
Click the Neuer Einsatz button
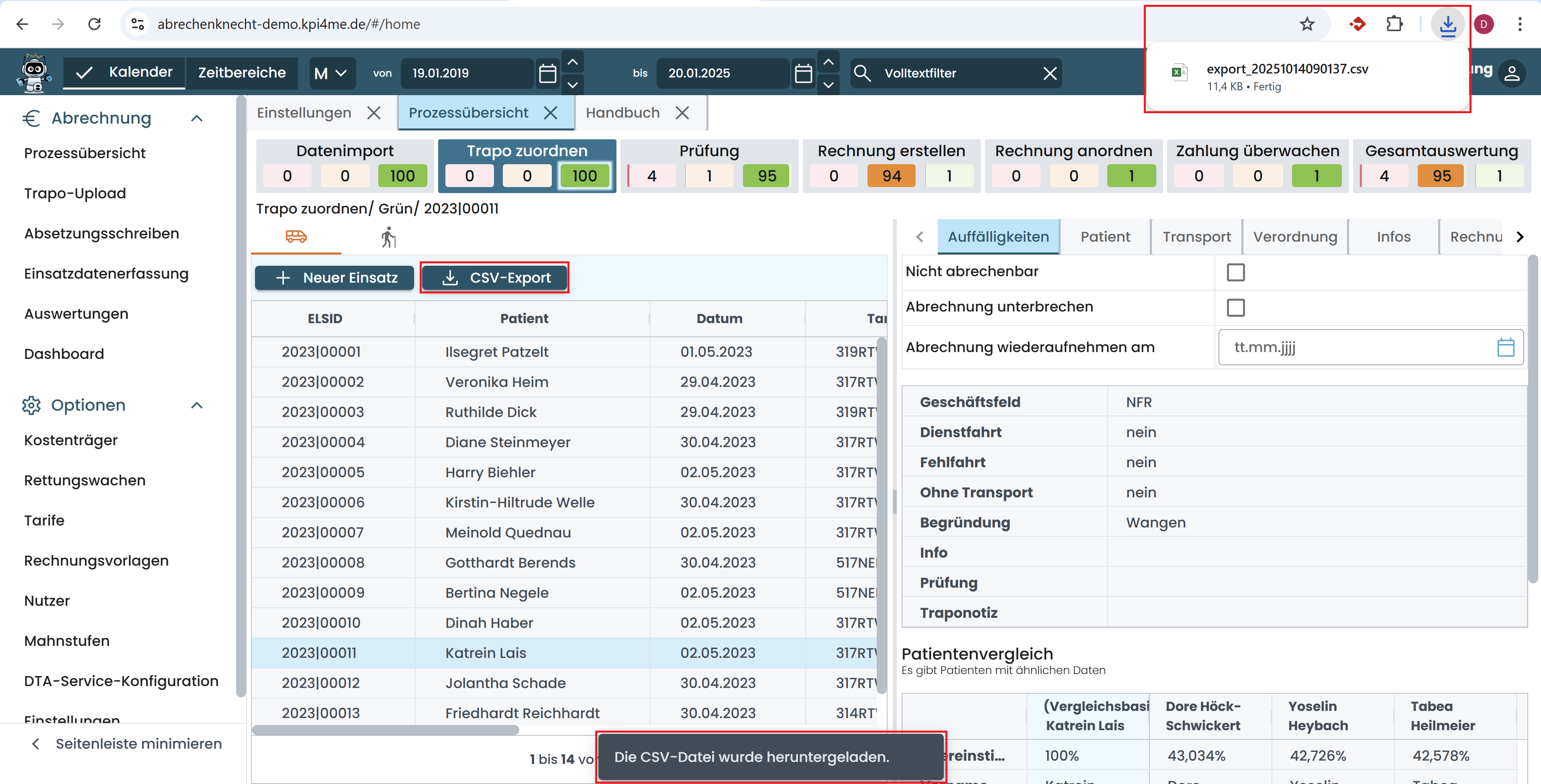pos(334,277)
